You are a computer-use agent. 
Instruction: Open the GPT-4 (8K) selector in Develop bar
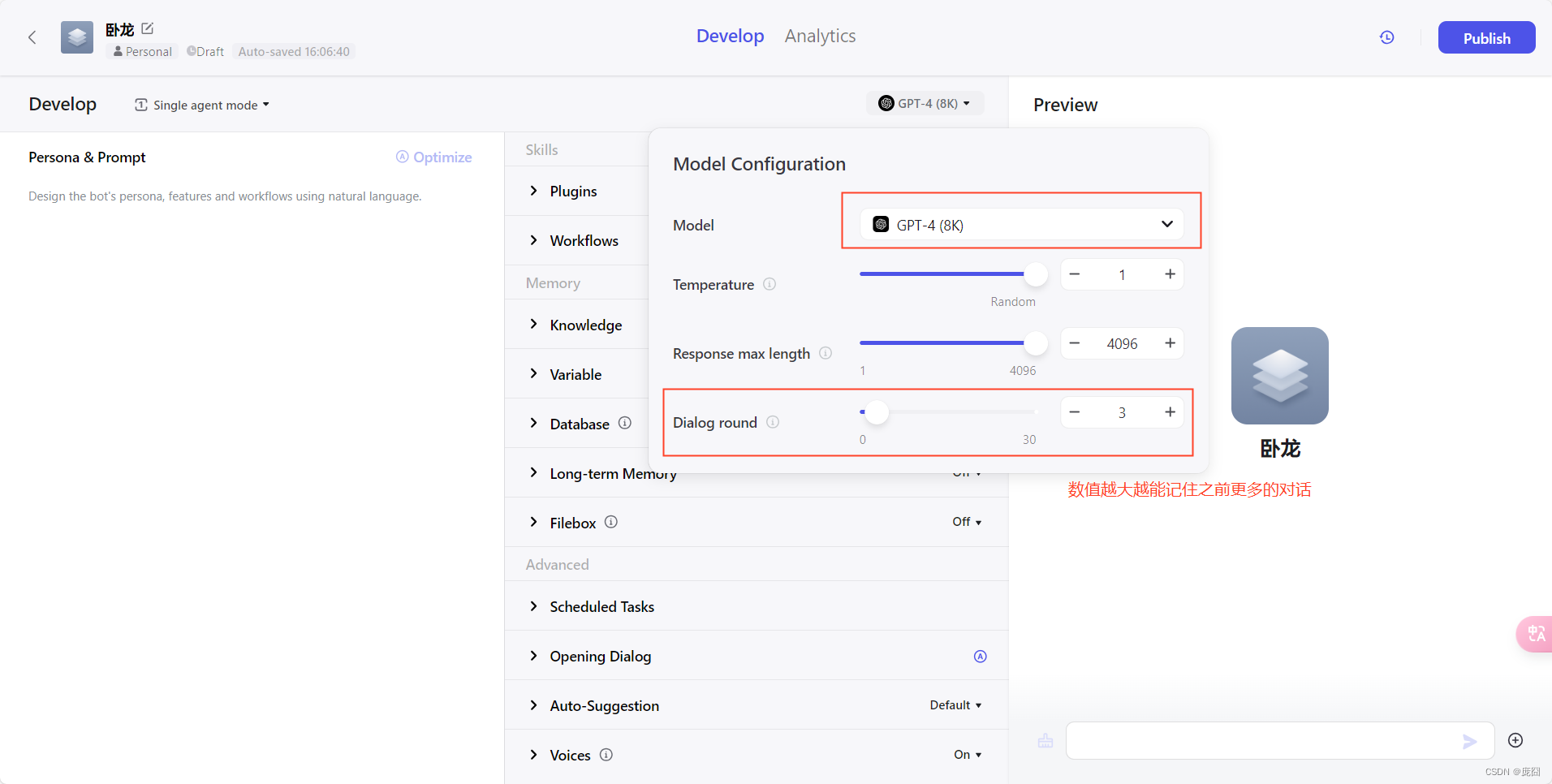click(x=925, y=103)
